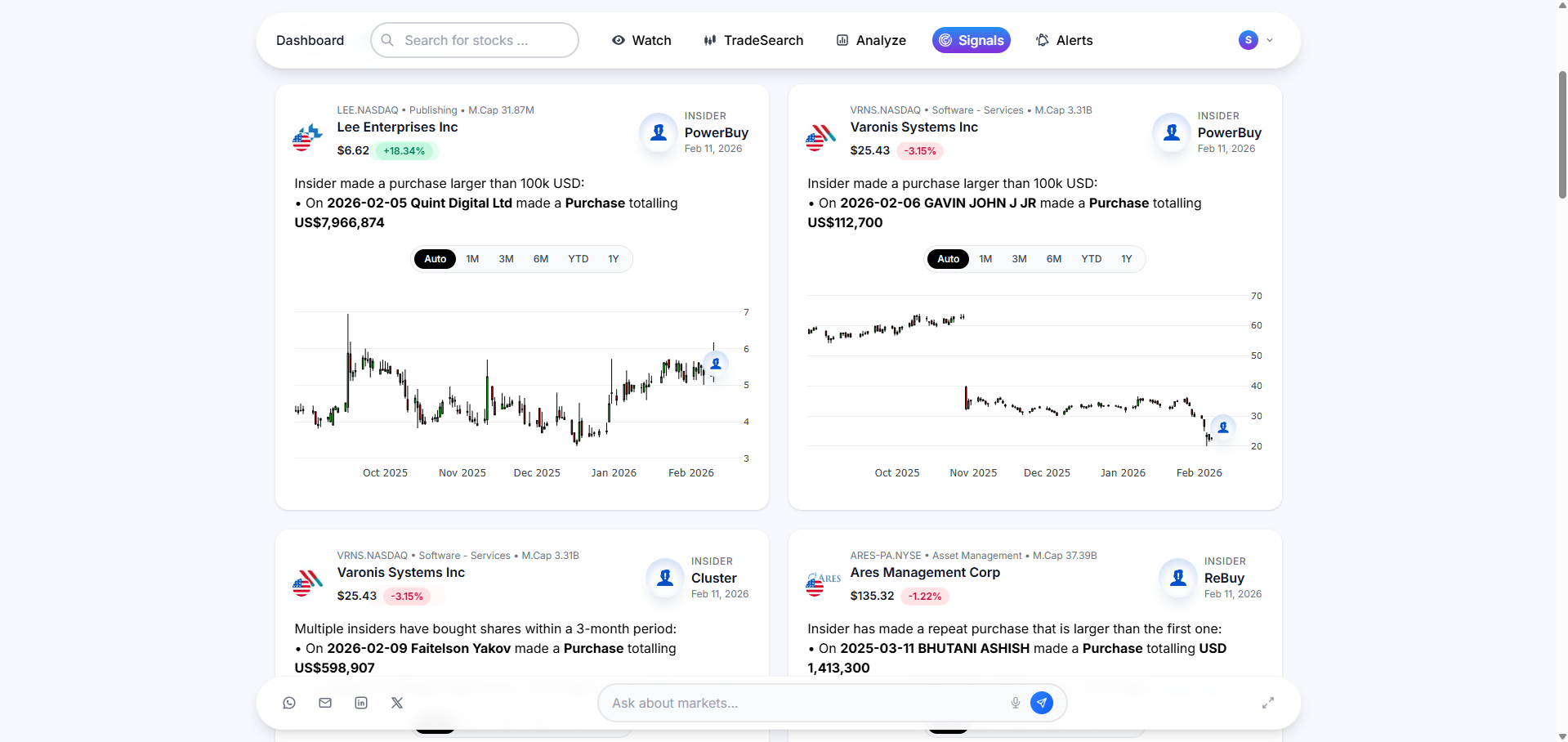1568x742 pixels.
Task: Open the Signals tab
Action: [x=971, y=40]
